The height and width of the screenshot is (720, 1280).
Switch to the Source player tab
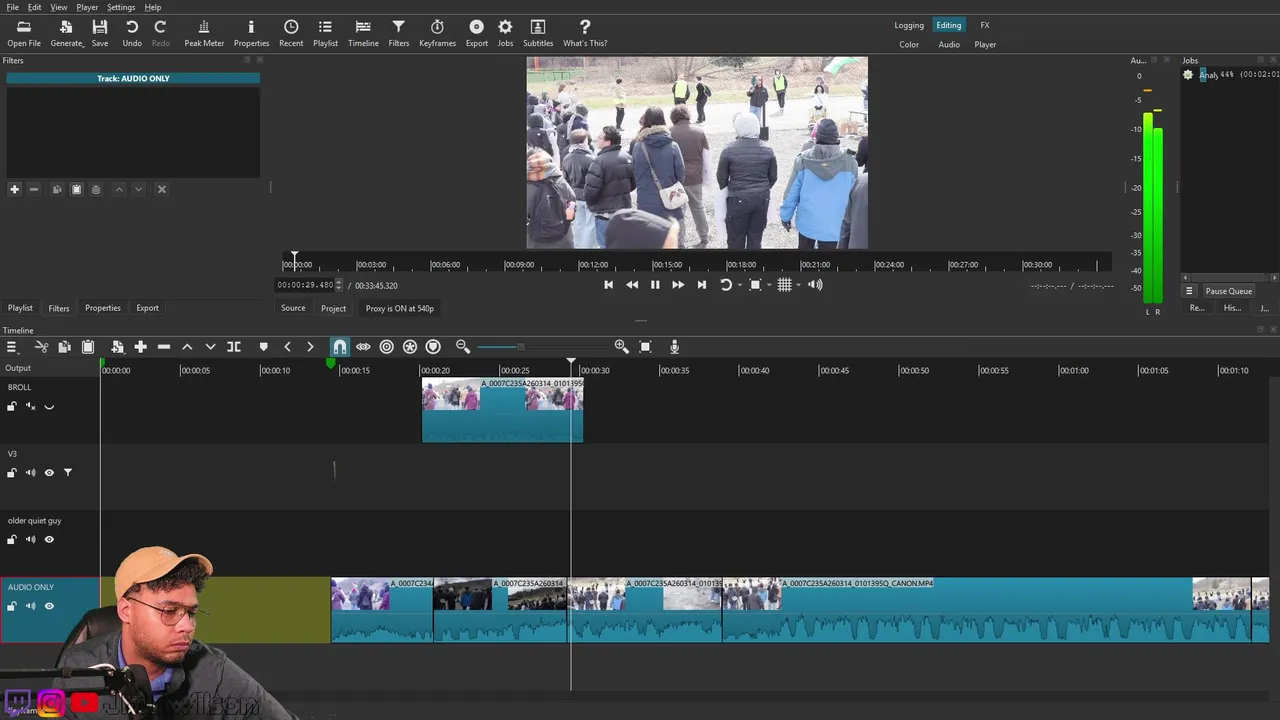click(x=293, y=308)
